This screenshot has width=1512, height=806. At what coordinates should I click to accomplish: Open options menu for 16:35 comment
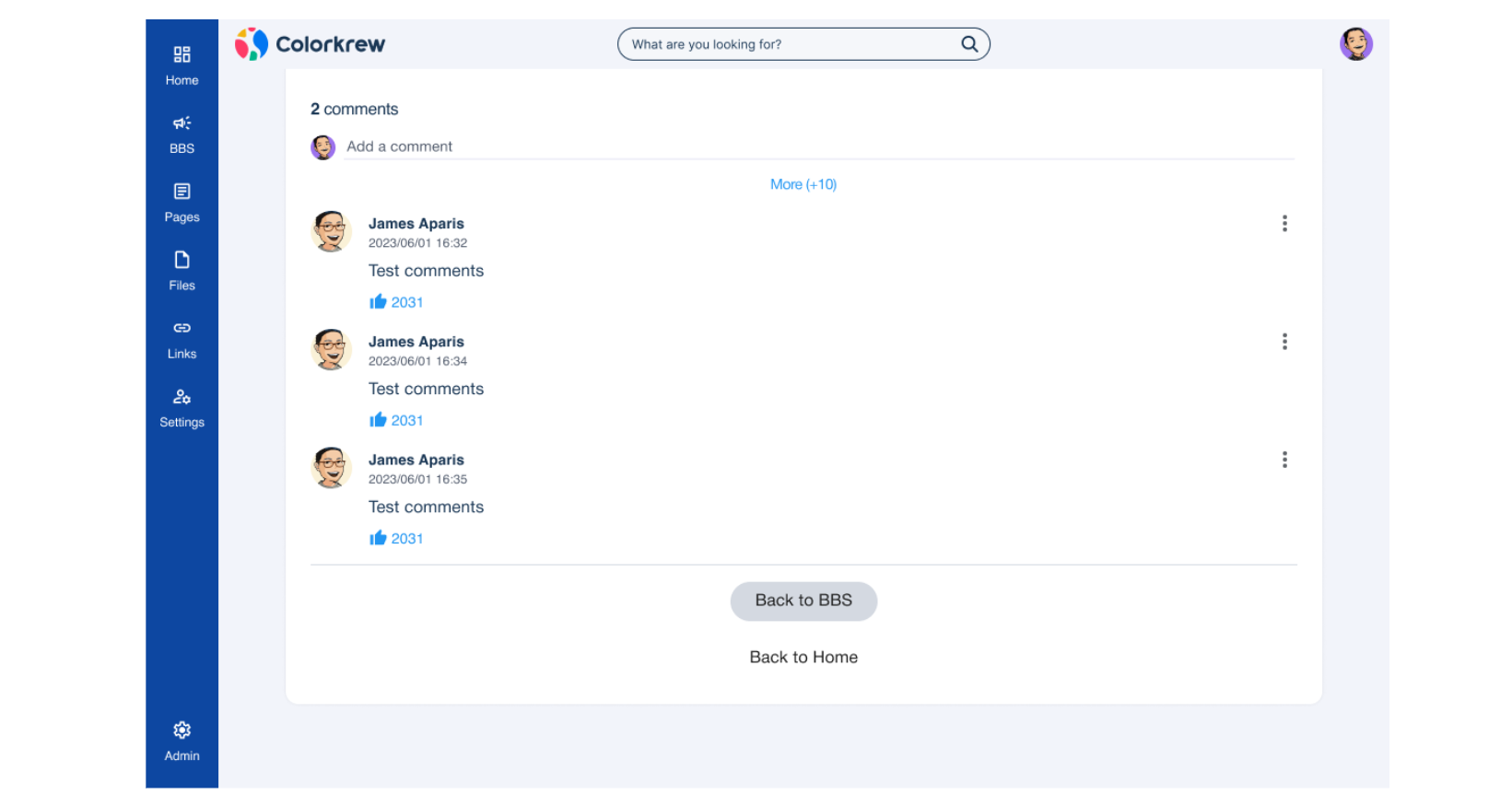pyautogui.click(x=1284, y=460)
